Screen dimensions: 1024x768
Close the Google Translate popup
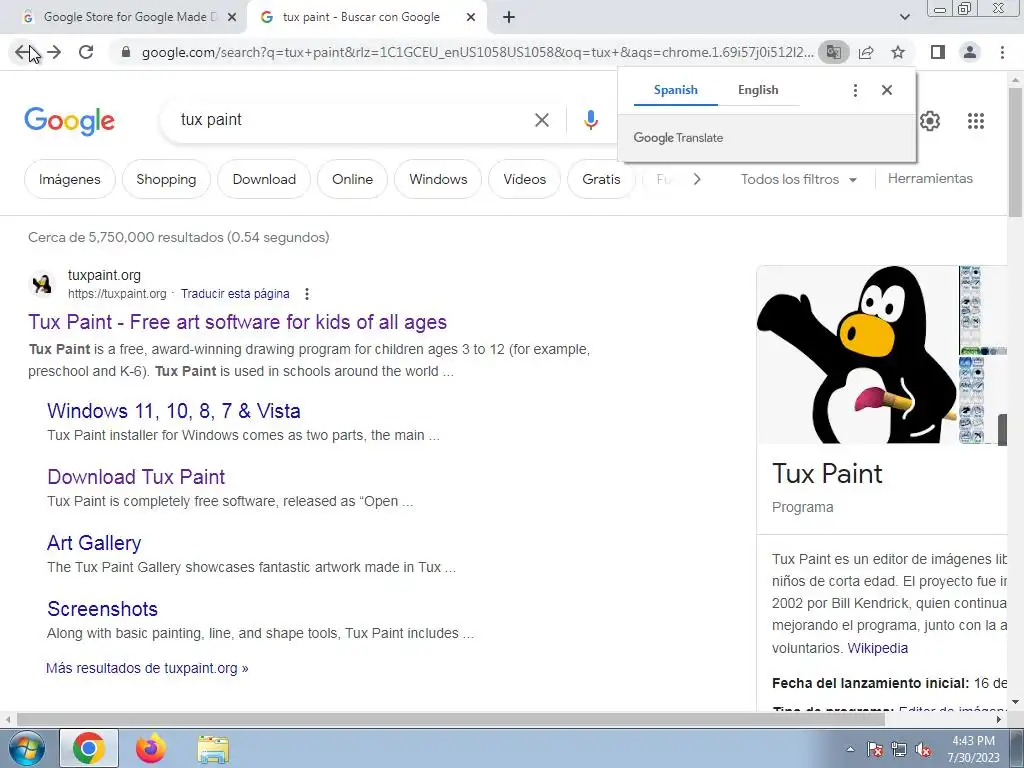[886, 90]
